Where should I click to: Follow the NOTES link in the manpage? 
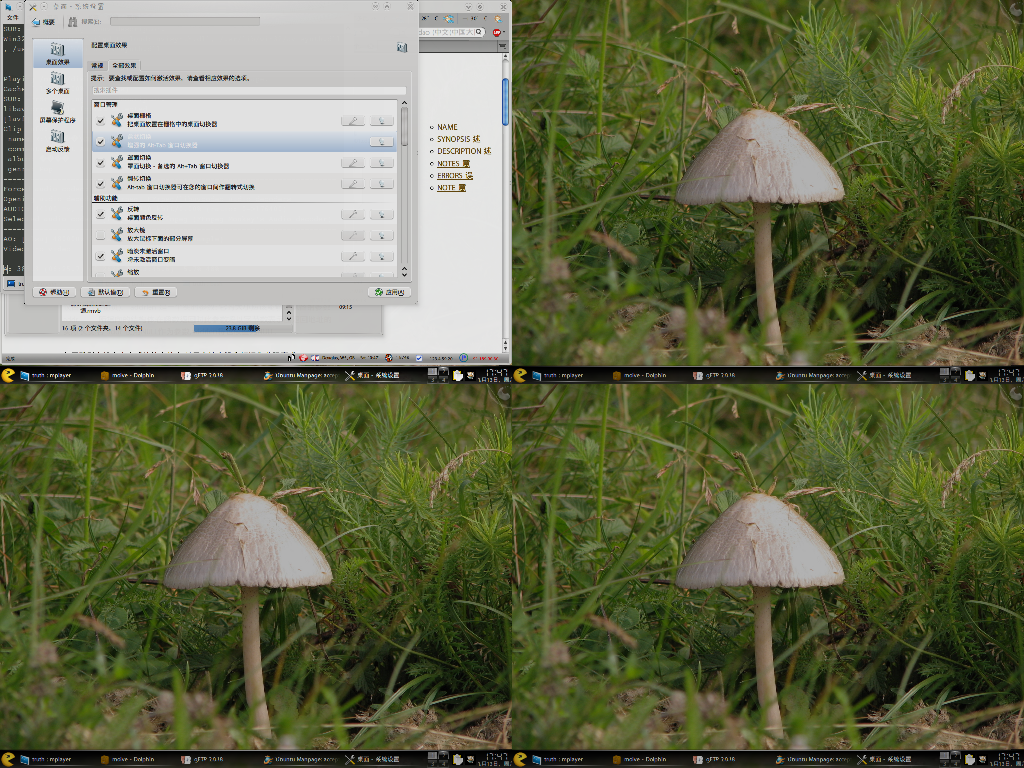(x=453, y=163)
